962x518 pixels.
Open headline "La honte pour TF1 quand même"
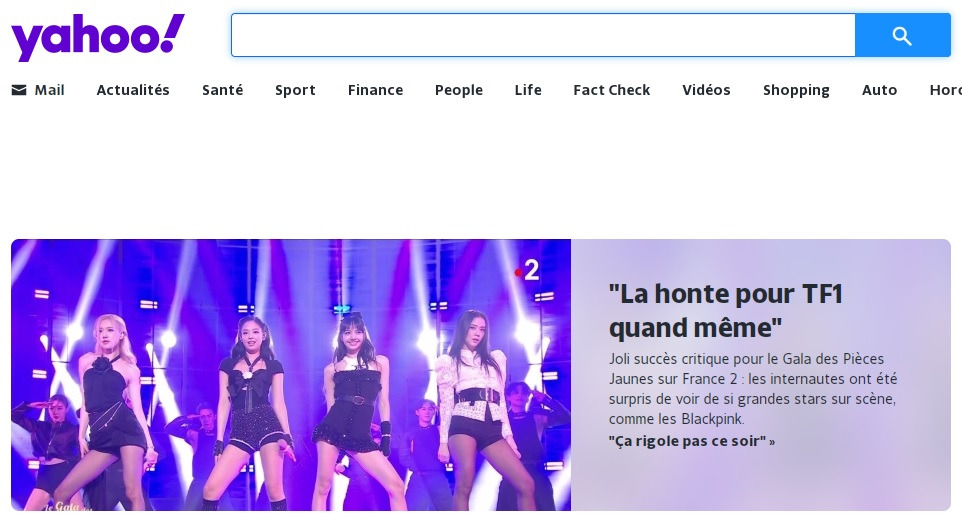click(726, 311)
